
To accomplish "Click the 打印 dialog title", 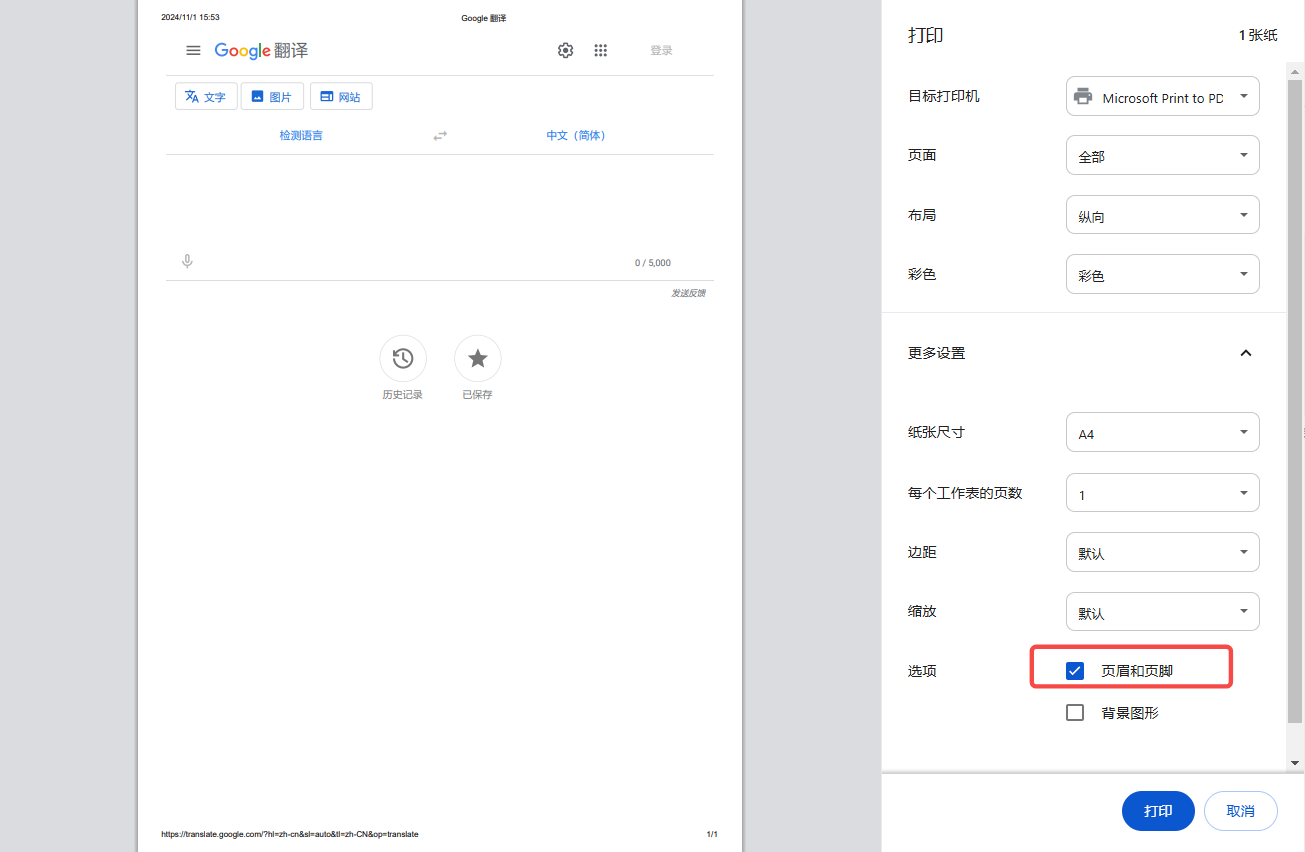I will (x=926, y=35).
